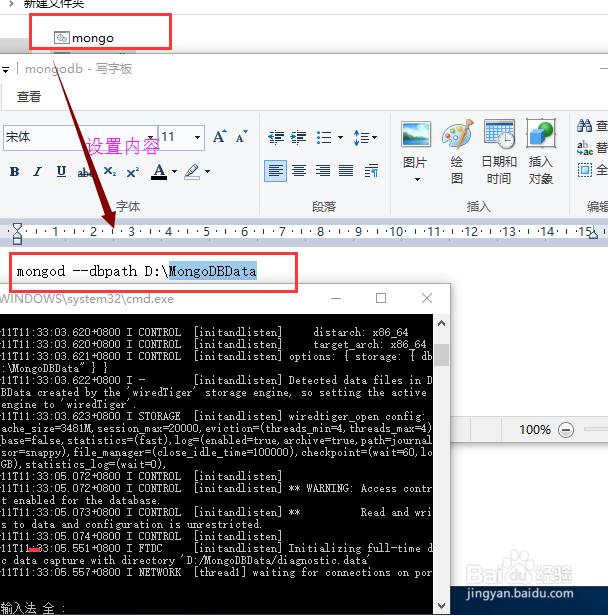
Task: Click the shrink font icon
Action: point(241,136)
